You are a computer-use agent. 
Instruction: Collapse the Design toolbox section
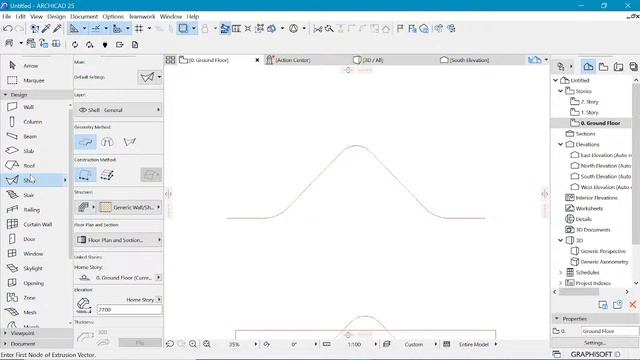[5, 95]
